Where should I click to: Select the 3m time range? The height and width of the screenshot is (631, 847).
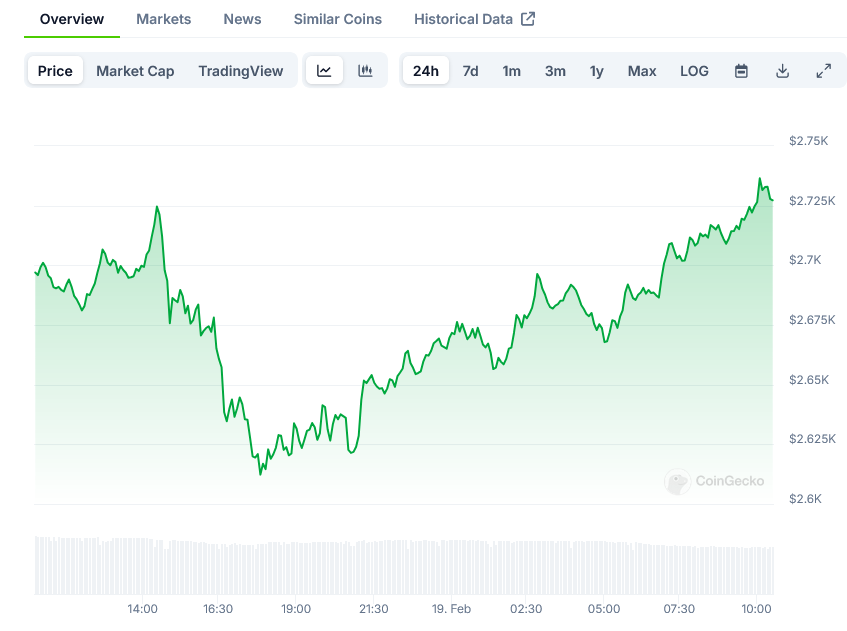(x=555, y=71)
